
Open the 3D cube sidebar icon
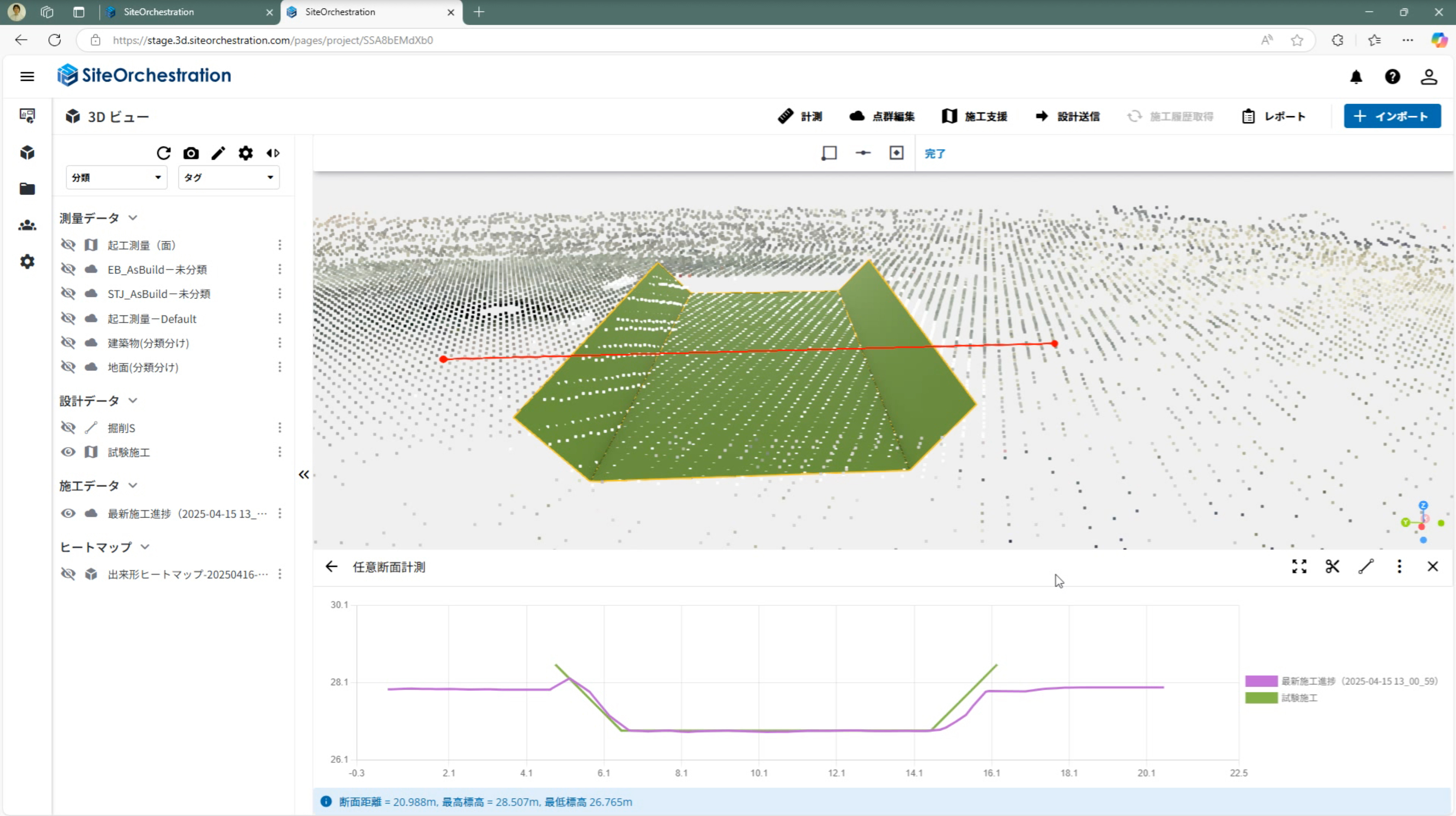tap(27, 153)
